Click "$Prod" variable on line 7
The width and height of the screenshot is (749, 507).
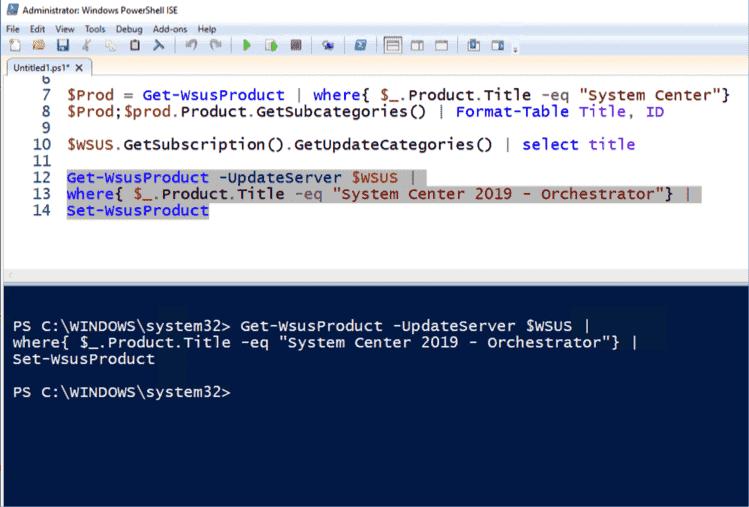click(90, 95)
